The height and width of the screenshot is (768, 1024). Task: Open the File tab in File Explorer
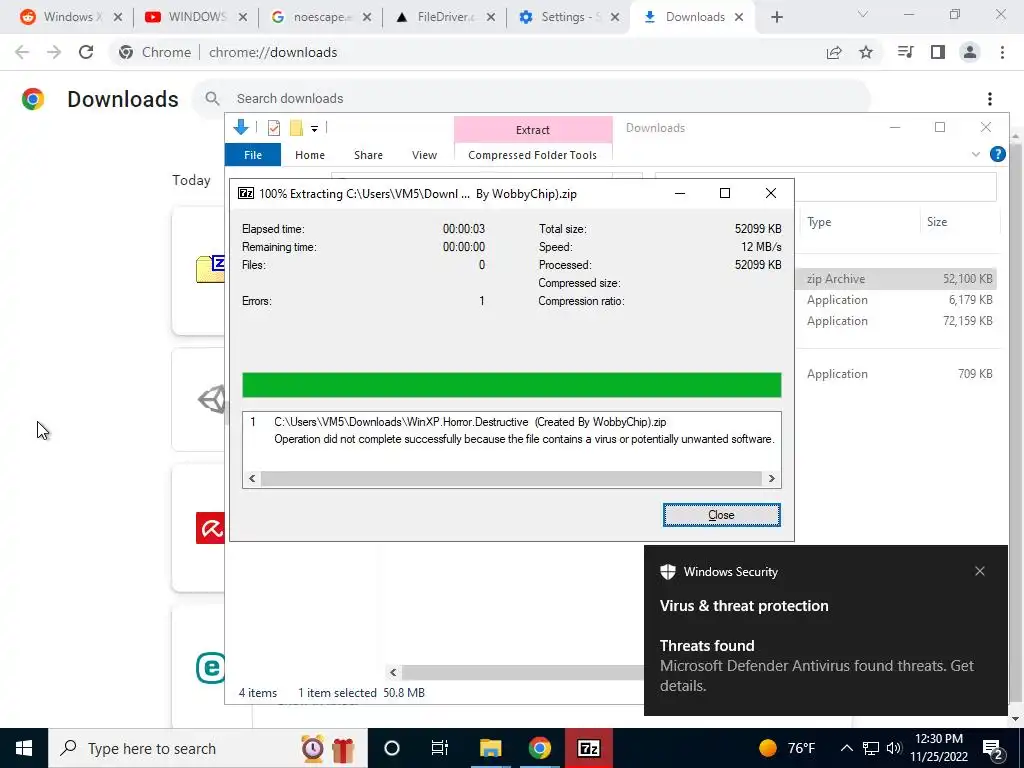[253, 155]
